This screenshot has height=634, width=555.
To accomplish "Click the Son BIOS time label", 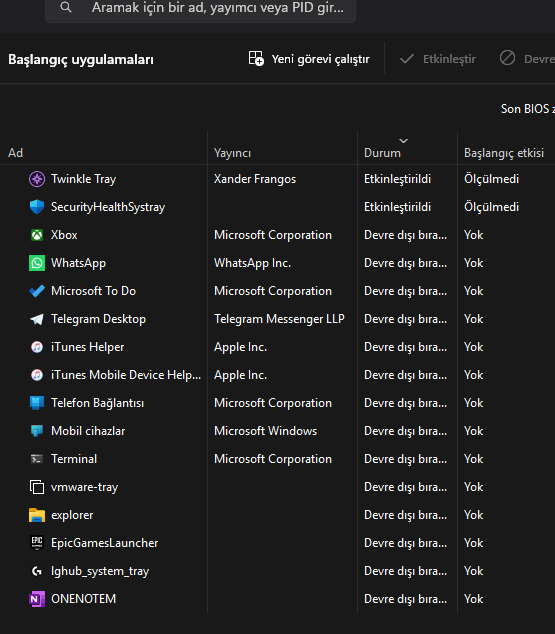I will [528, 109].
